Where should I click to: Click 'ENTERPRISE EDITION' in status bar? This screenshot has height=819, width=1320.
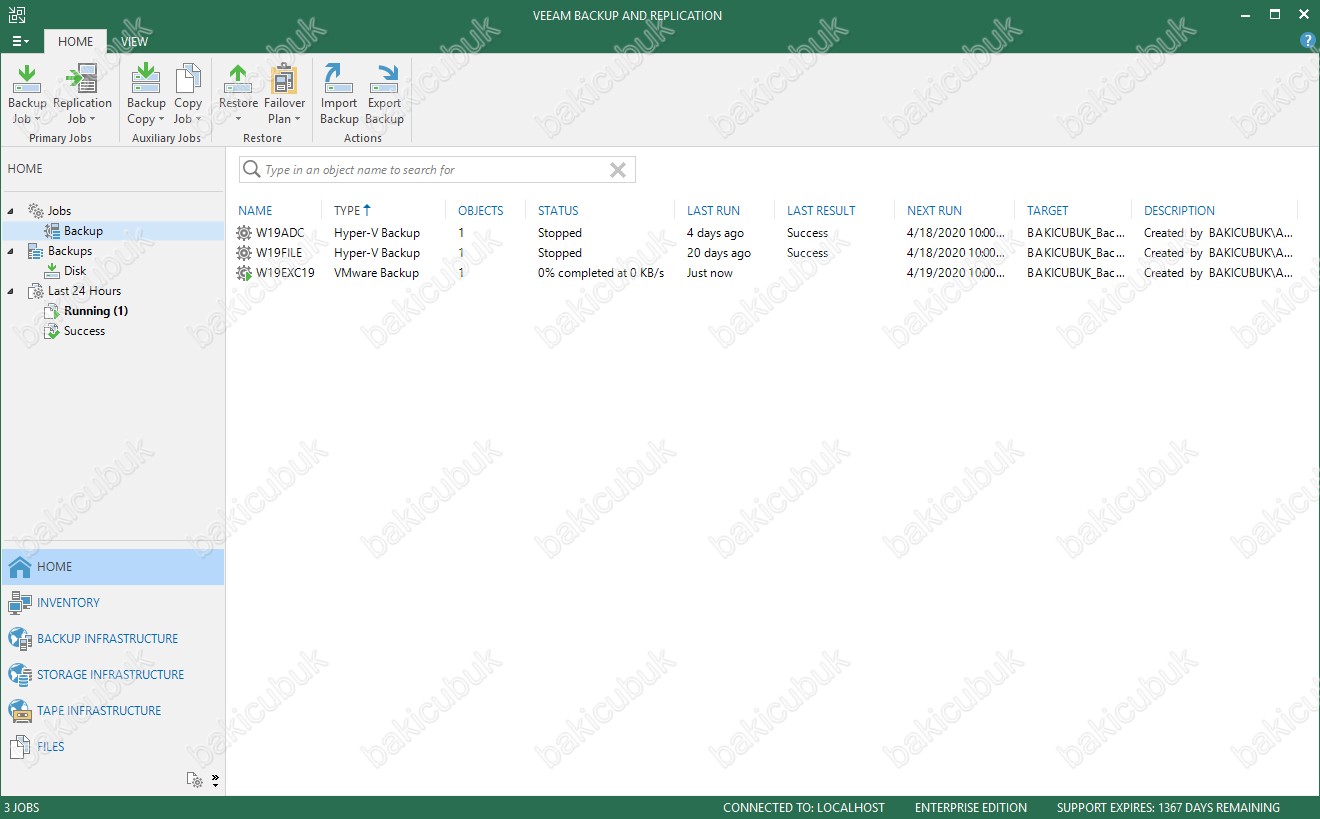coord(971,808)
